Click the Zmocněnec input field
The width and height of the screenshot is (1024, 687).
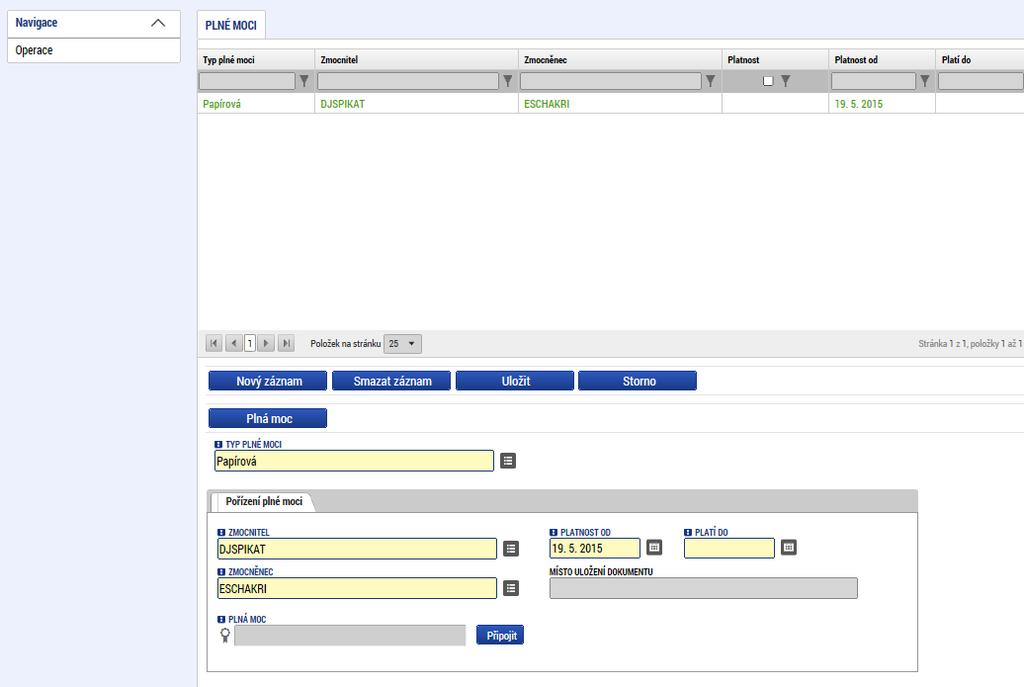tap(357, 588)
